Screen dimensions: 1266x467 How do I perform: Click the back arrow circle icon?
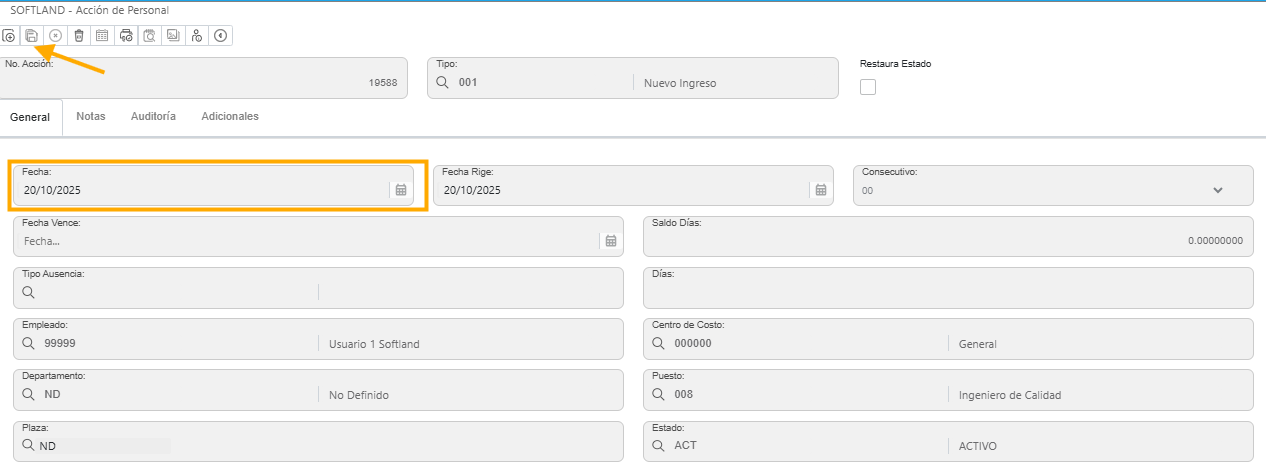point(220,35)
